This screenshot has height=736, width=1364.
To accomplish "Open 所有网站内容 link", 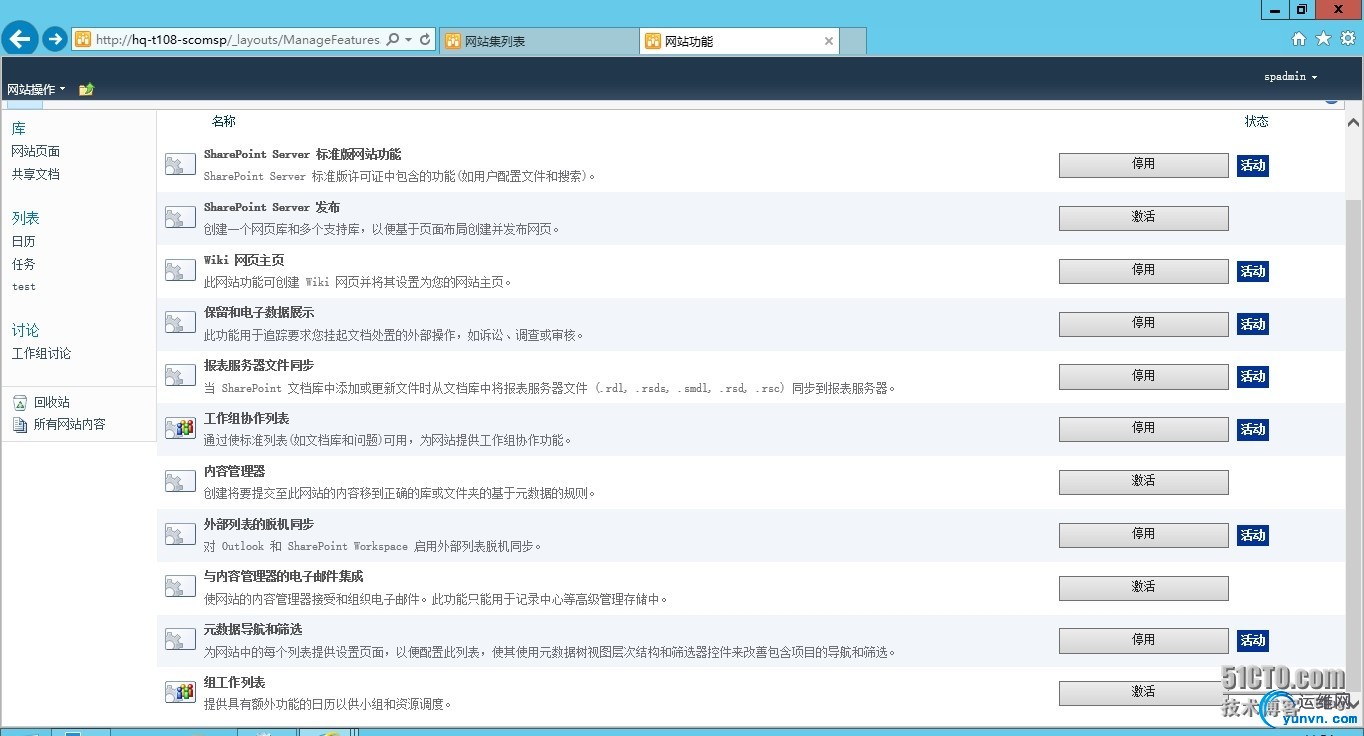I will pyautogui.click(x=69, y=424).
